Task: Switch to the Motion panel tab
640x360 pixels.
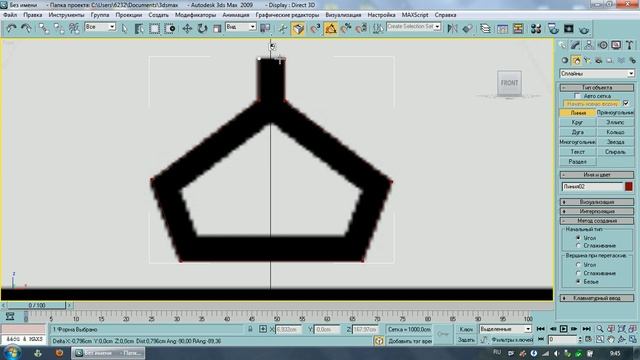Action: pyautogui.click(x=603, y=45)
